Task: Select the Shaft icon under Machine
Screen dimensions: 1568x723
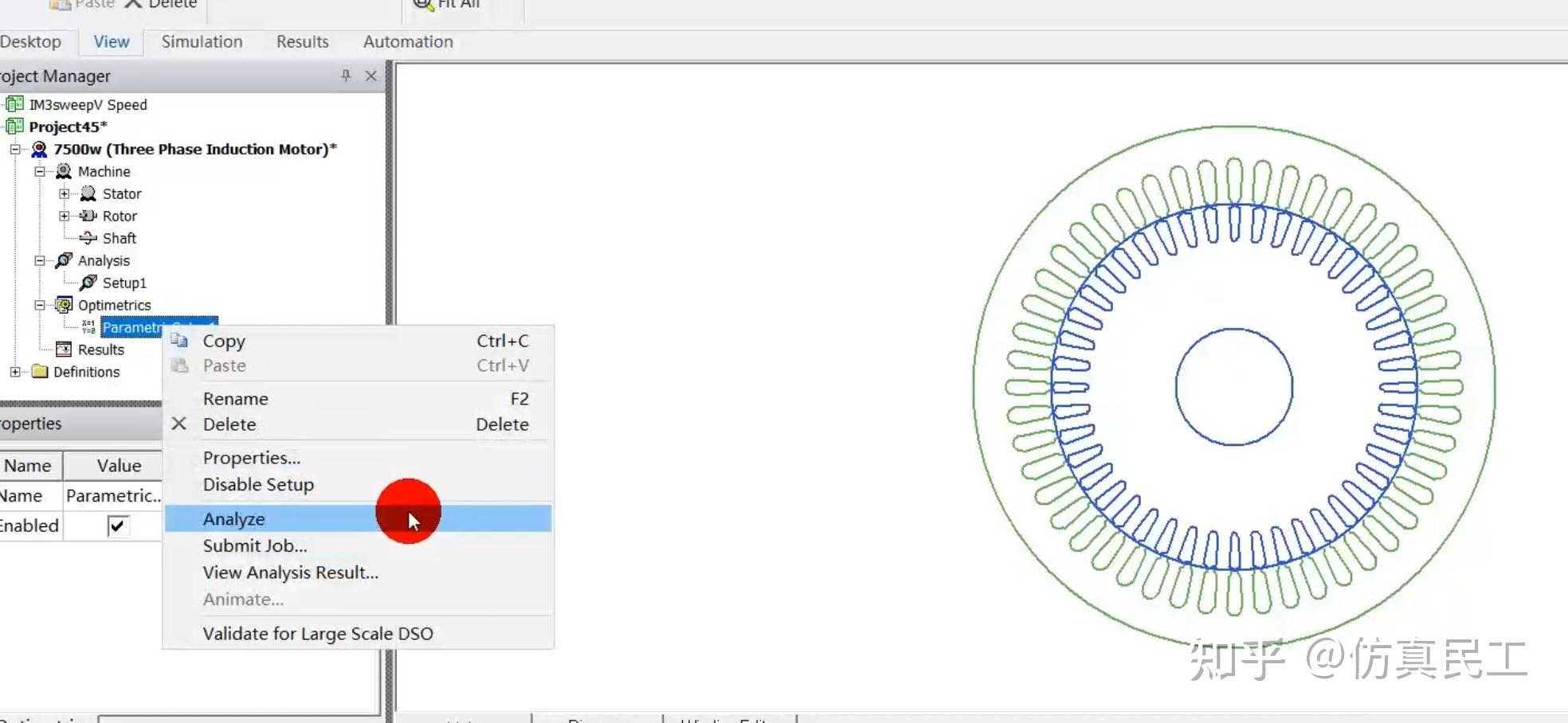Action: pyautogui.click(x=88, y=237)
